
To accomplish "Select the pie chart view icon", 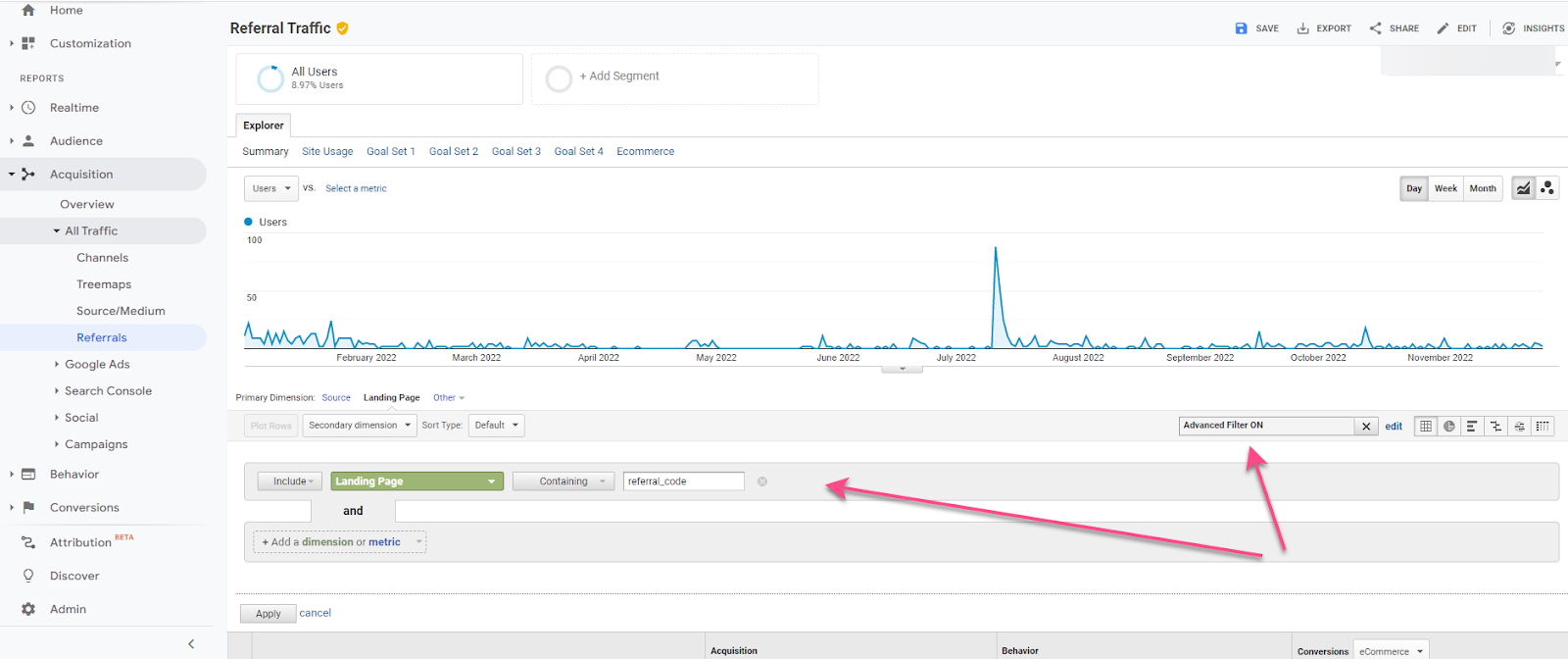I will pos(1448,426).
